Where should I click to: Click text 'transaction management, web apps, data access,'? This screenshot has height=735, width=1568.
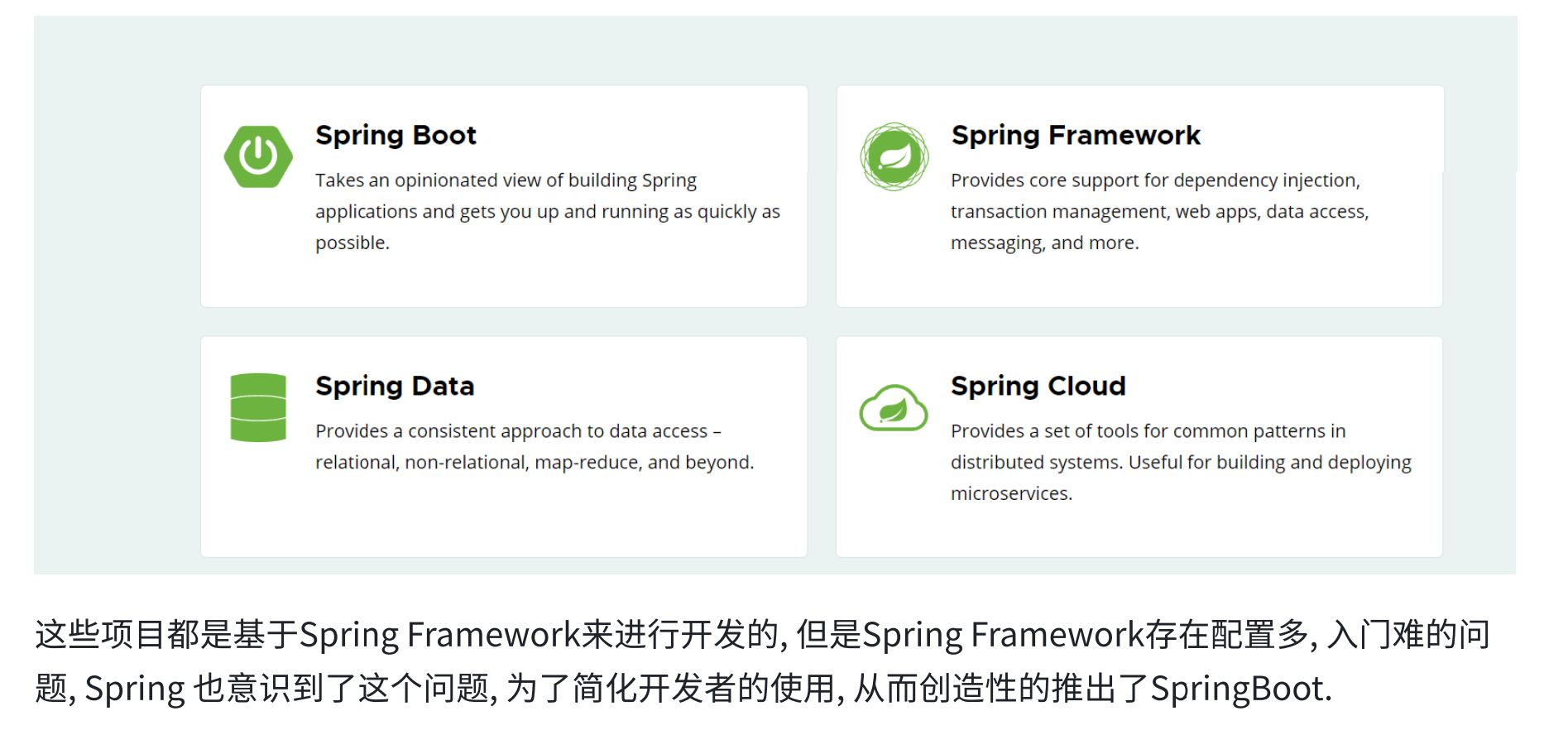tap(1160, 212)
